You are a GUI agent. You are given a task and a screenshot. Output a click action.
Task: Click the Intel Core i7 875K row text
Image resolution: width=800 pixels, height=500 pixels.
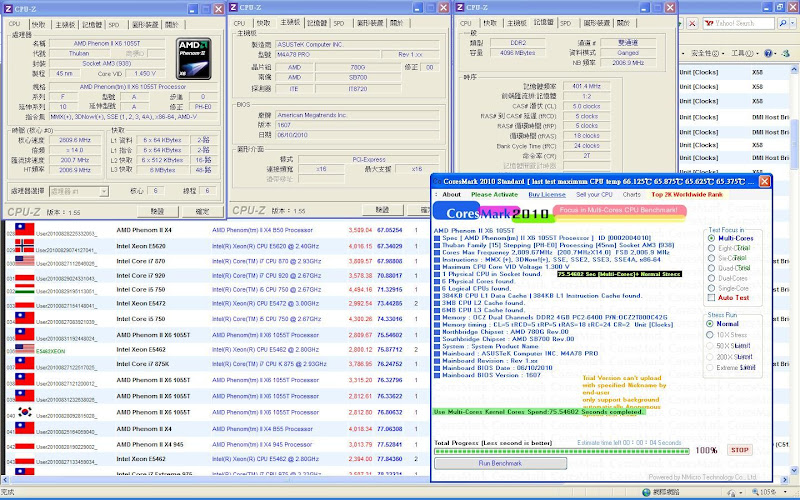[x=142, y=364]
